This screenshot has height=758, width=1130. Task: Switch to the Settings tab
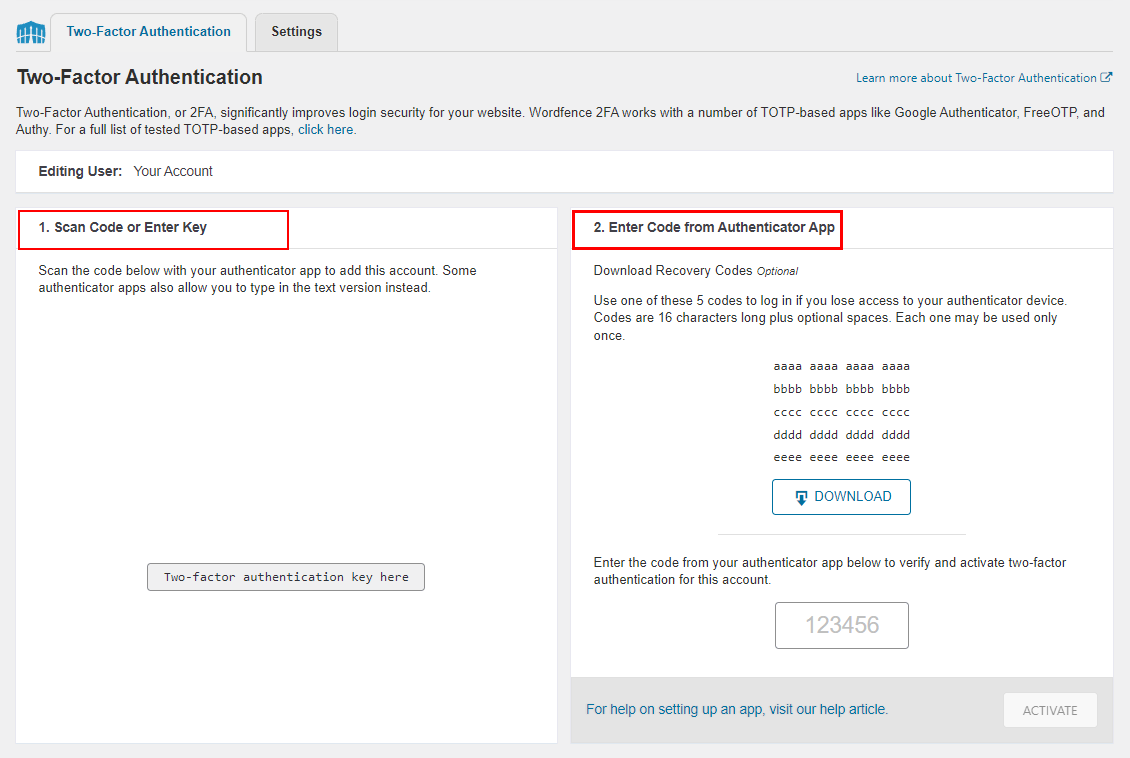[296, 31]
